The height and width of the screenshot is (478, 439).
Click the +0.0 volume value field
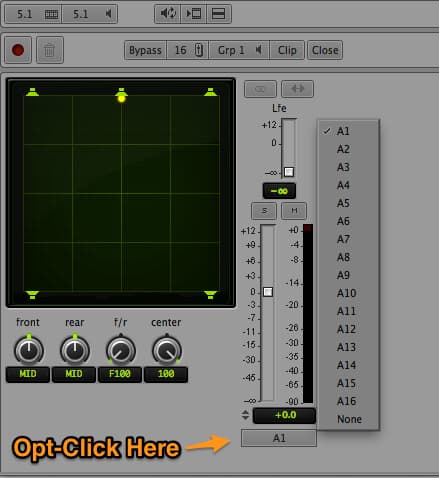click(284, 415)
